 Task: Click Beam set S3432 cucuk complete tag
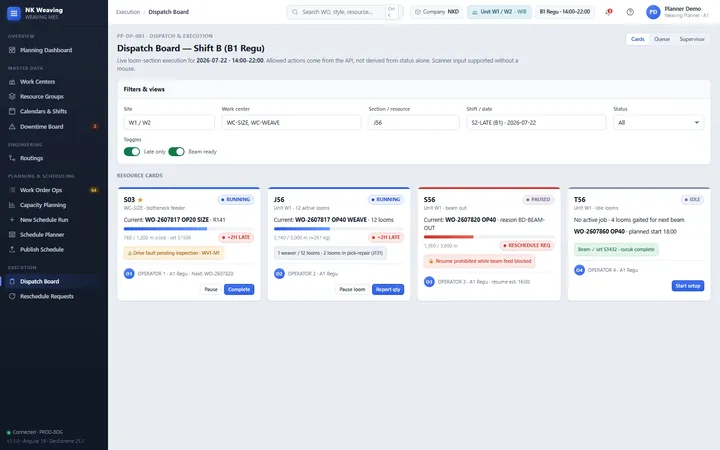point(616,249)
